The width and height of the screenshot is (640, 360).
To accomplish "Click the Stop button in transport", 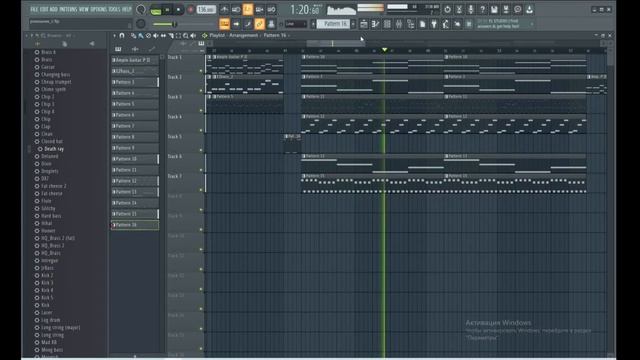I will coord(178,9).
